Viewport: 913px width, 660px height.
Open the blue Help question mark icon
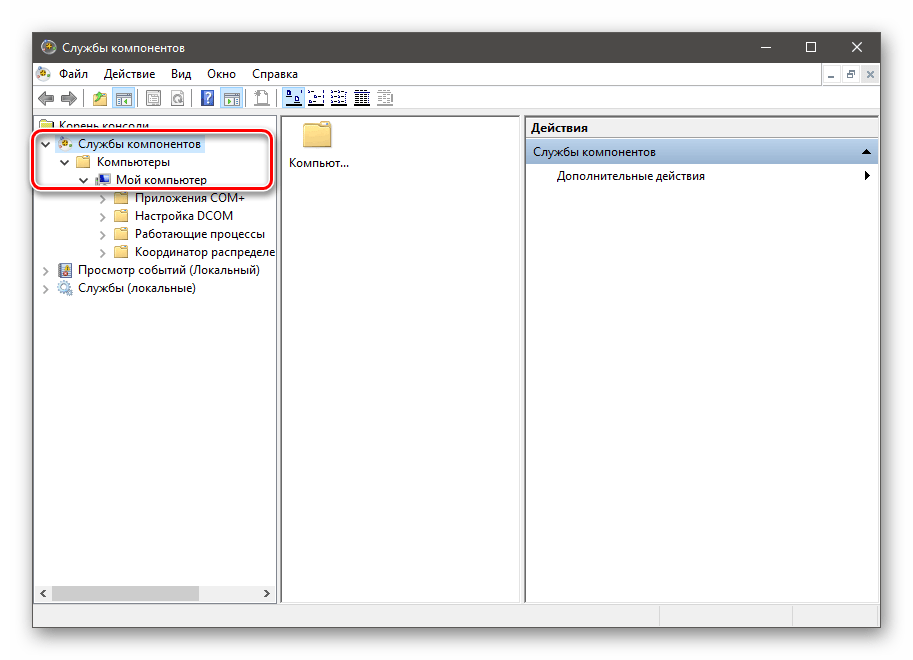[207, 98]
